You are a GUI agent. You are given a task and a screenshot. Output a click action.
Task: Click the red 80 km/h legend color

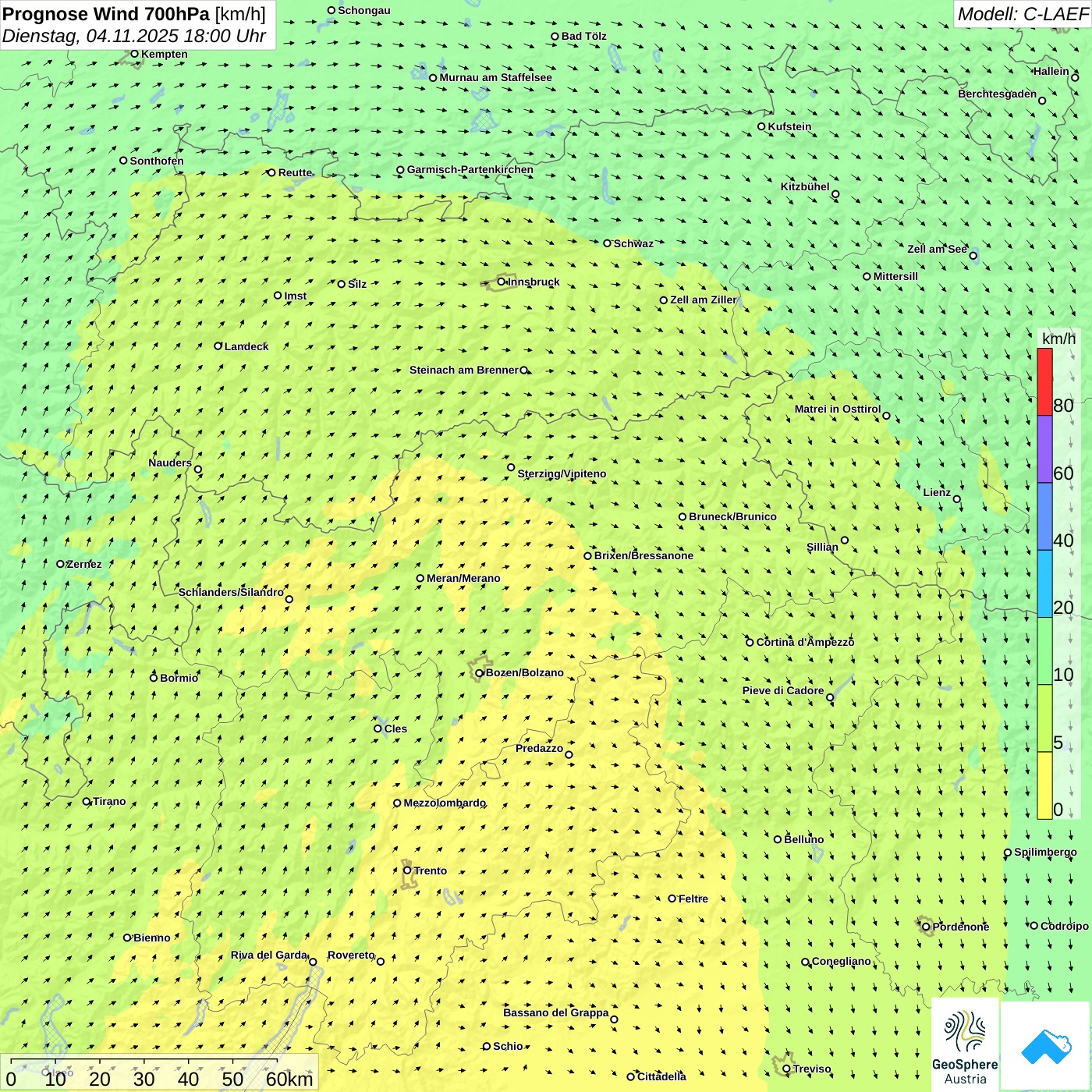coord(1044,381)
